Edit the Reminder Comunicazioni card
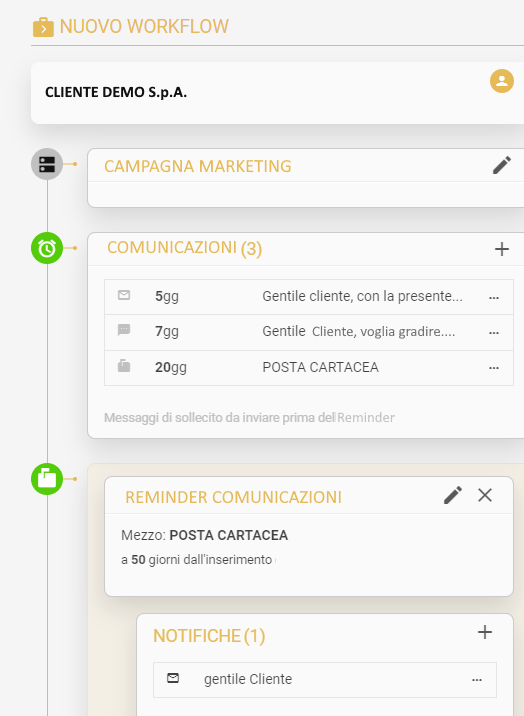Image resolution: width=524 pixels, height=716 pixels. coord(453,495)
